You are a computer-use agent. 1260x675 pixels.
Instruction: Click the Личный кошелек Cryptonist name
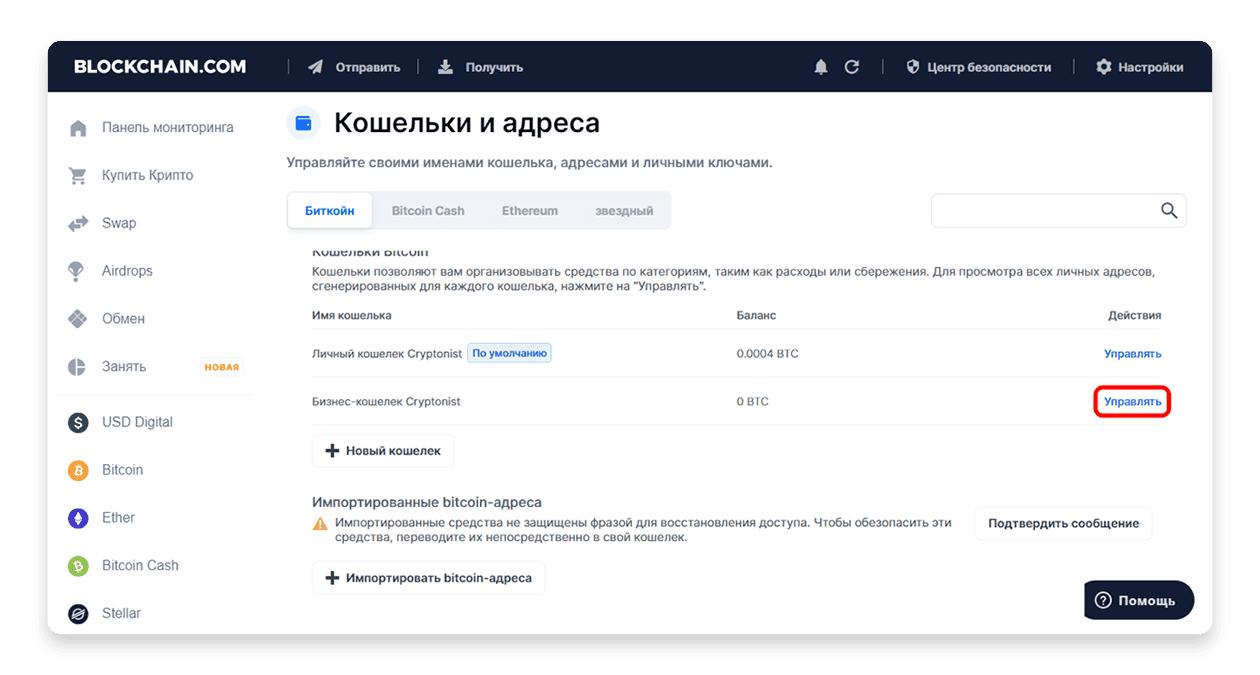tap(386, 354)
